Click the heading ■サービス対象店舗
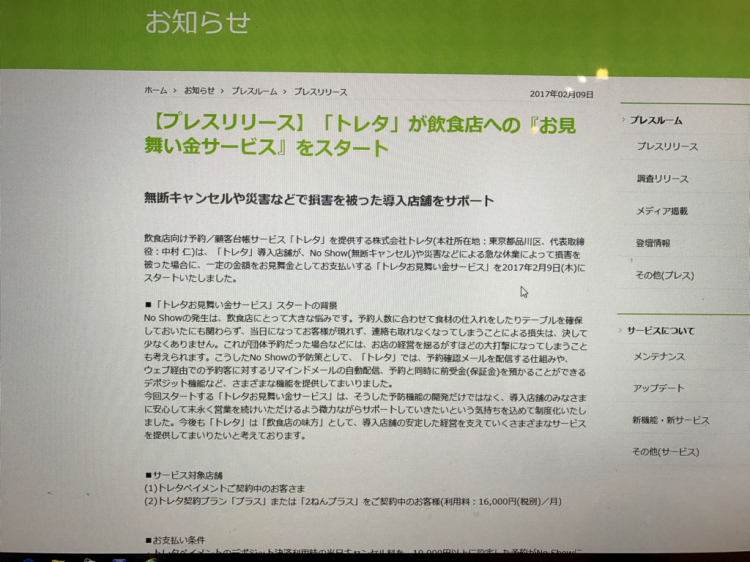The width and height of the screenshot is (750, 562). [184, 475]
